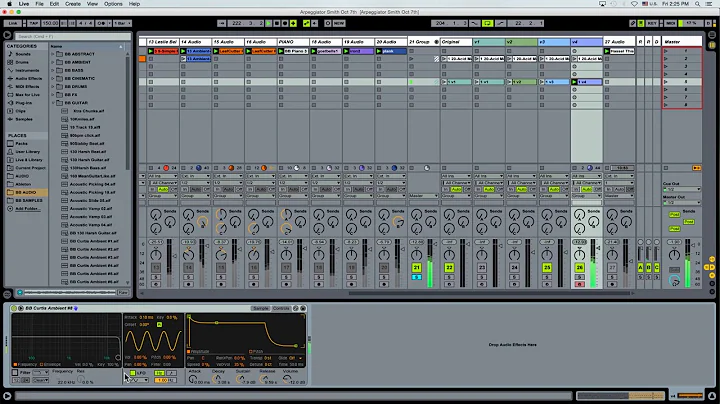Open the Filter type dropdown in Simpler
720x404 pixels.
pyautogui.click(x=40, y=372)
